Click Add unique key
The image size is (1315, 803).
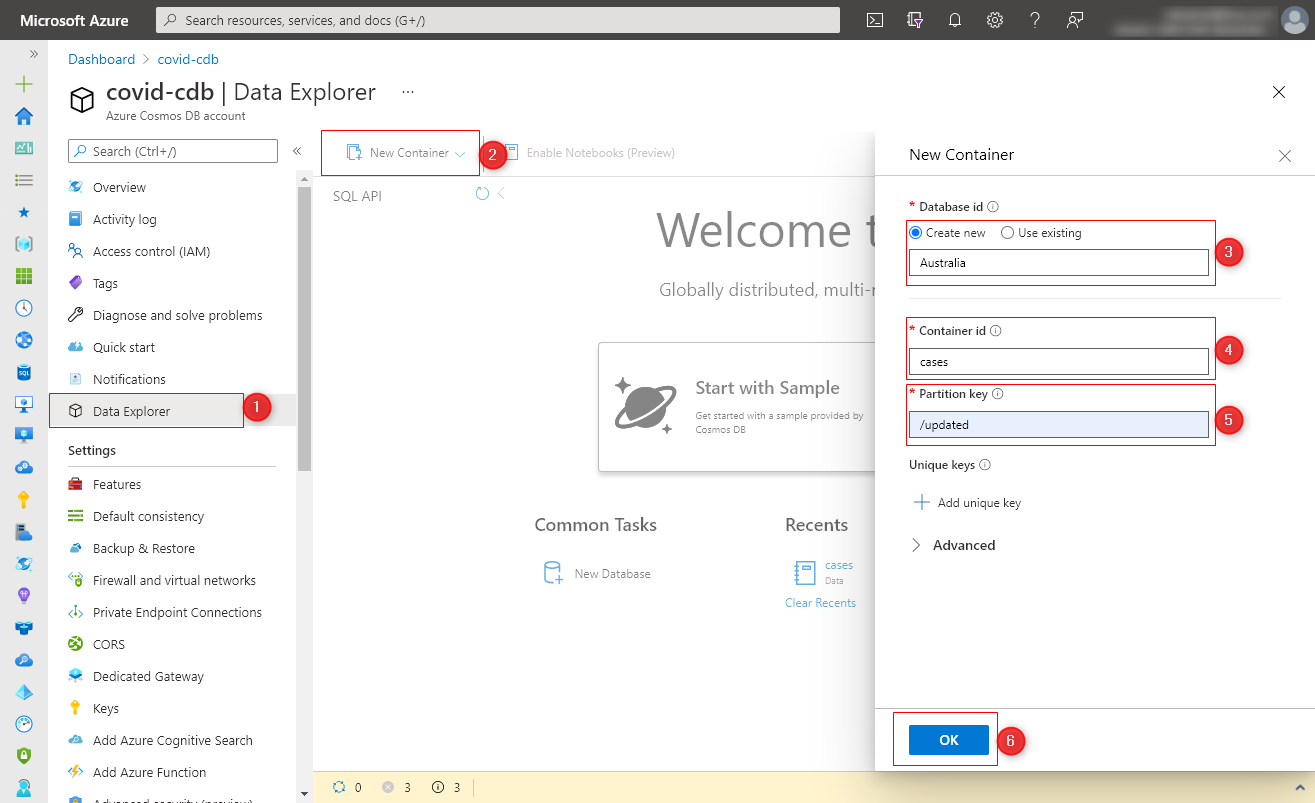click(x=967, y=503)
